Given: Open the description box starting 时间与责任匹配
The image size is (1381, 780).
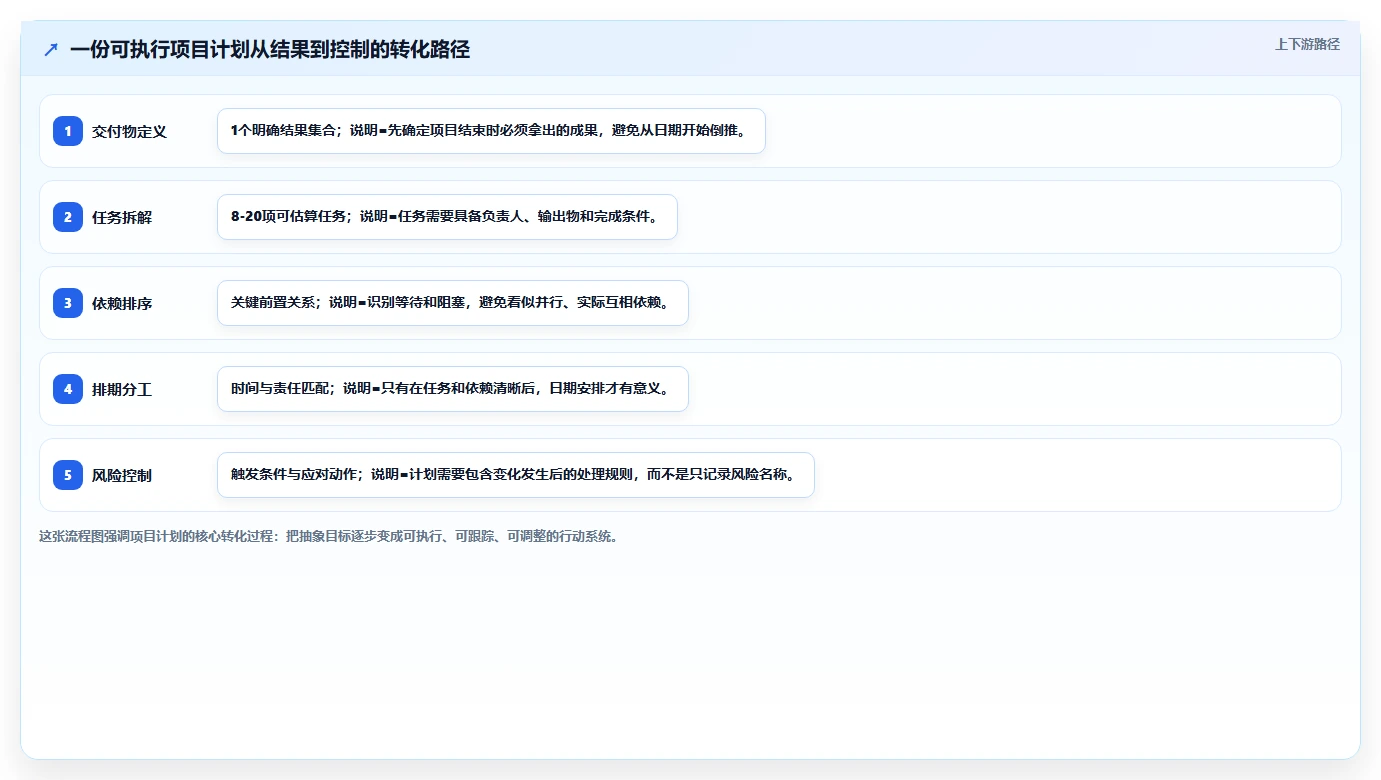Looking at the screenshot, I should pos(453,389).
